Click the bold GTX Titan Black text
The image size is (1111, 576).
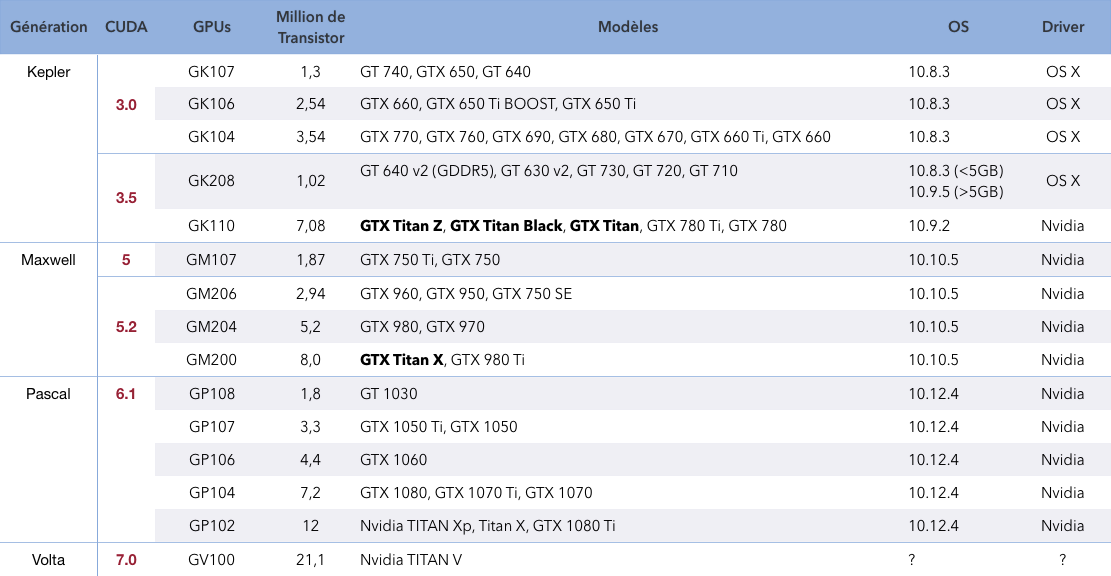(506, 225)
